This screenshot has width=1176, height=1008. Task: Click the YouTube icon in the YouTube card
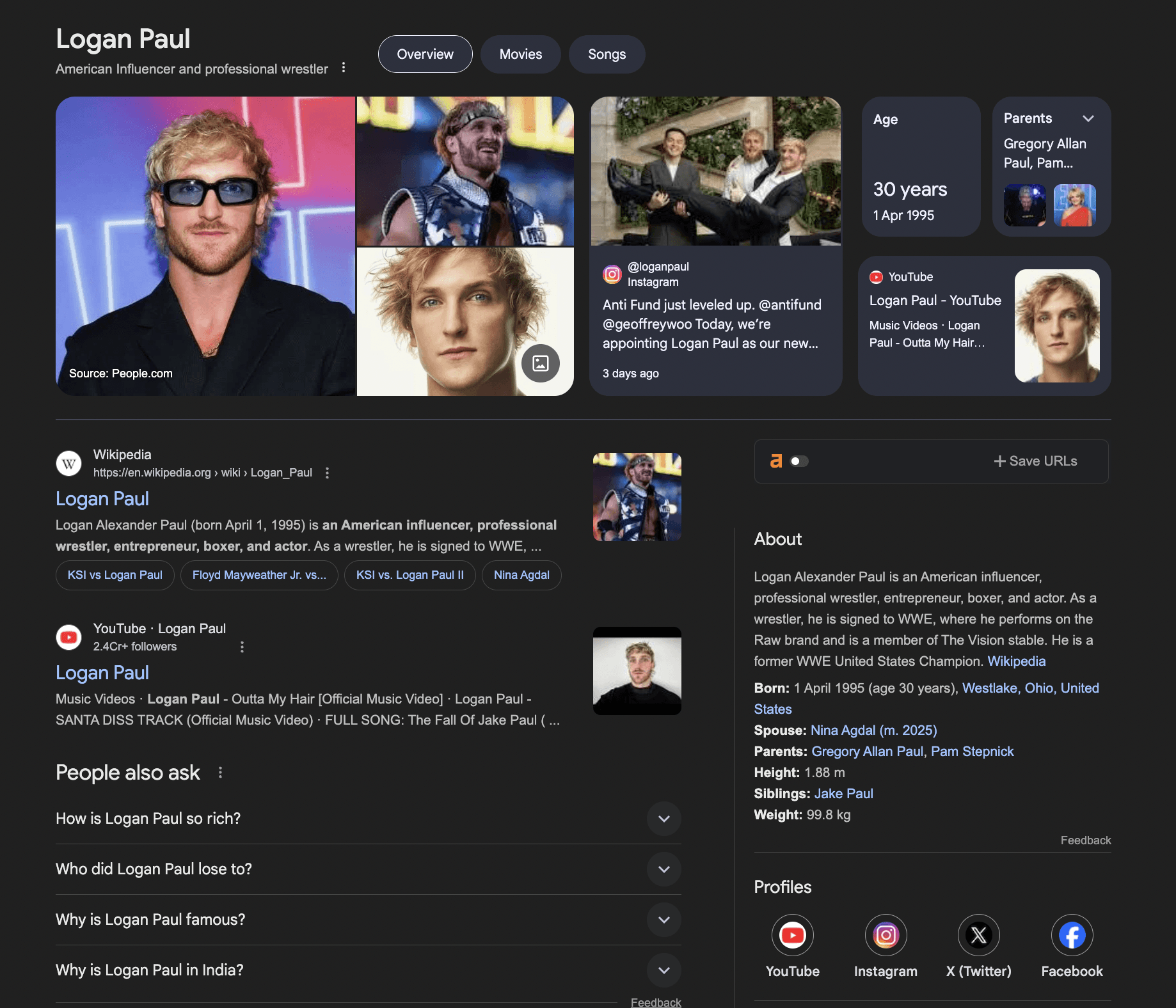tap(876, 277)
